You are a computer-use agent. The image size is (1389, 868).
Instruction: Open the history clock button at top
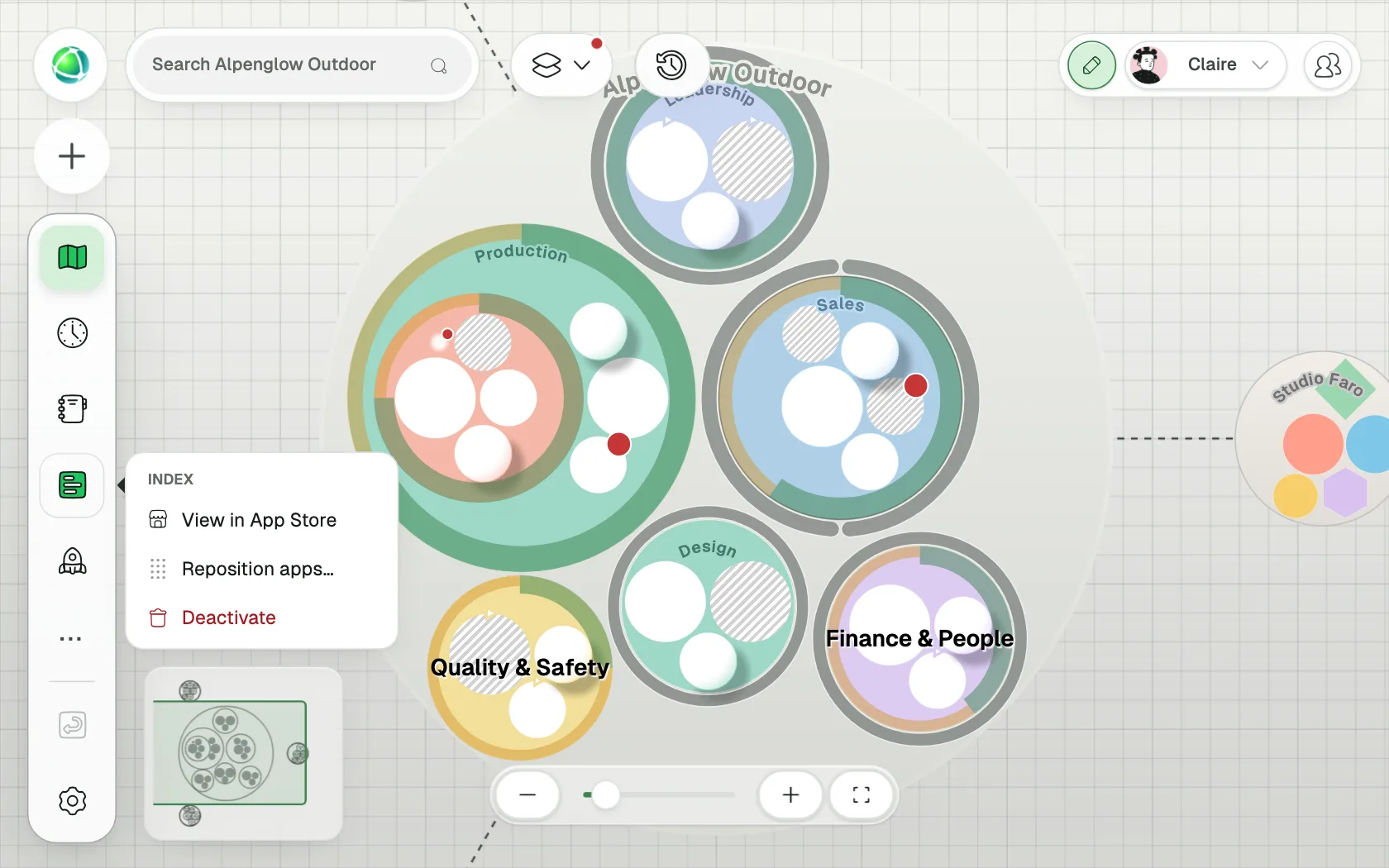[671, 64]
